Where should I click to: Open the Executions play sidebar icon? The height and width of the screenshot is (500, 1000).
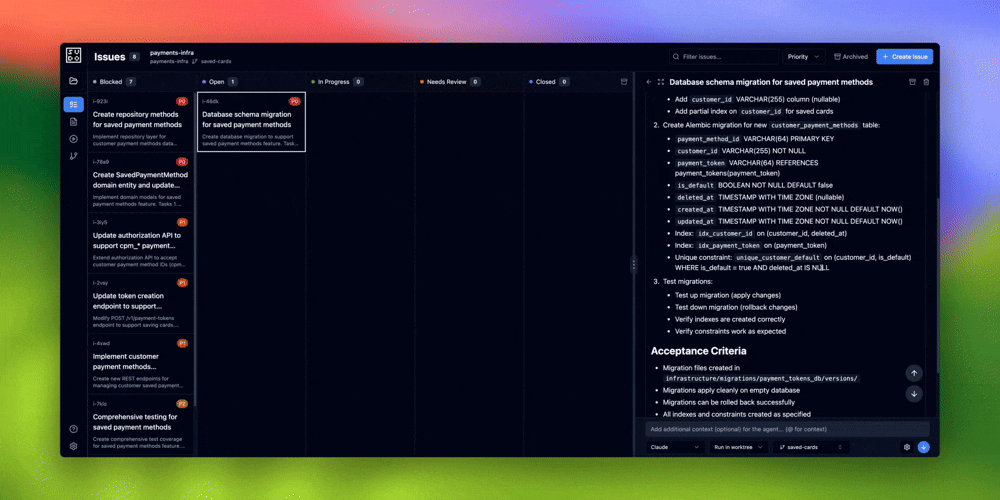pos(73,138)
